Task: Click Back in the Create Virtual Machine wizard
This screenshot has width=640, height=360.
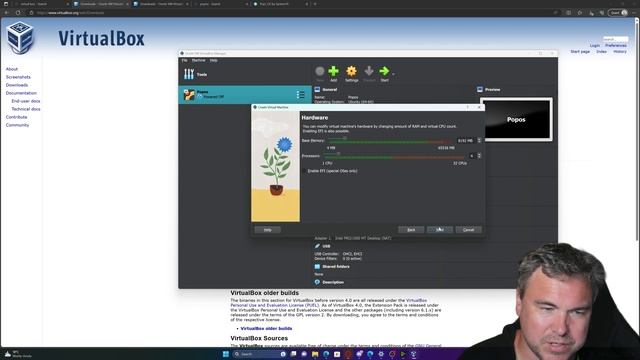Action: click(411, 230)
